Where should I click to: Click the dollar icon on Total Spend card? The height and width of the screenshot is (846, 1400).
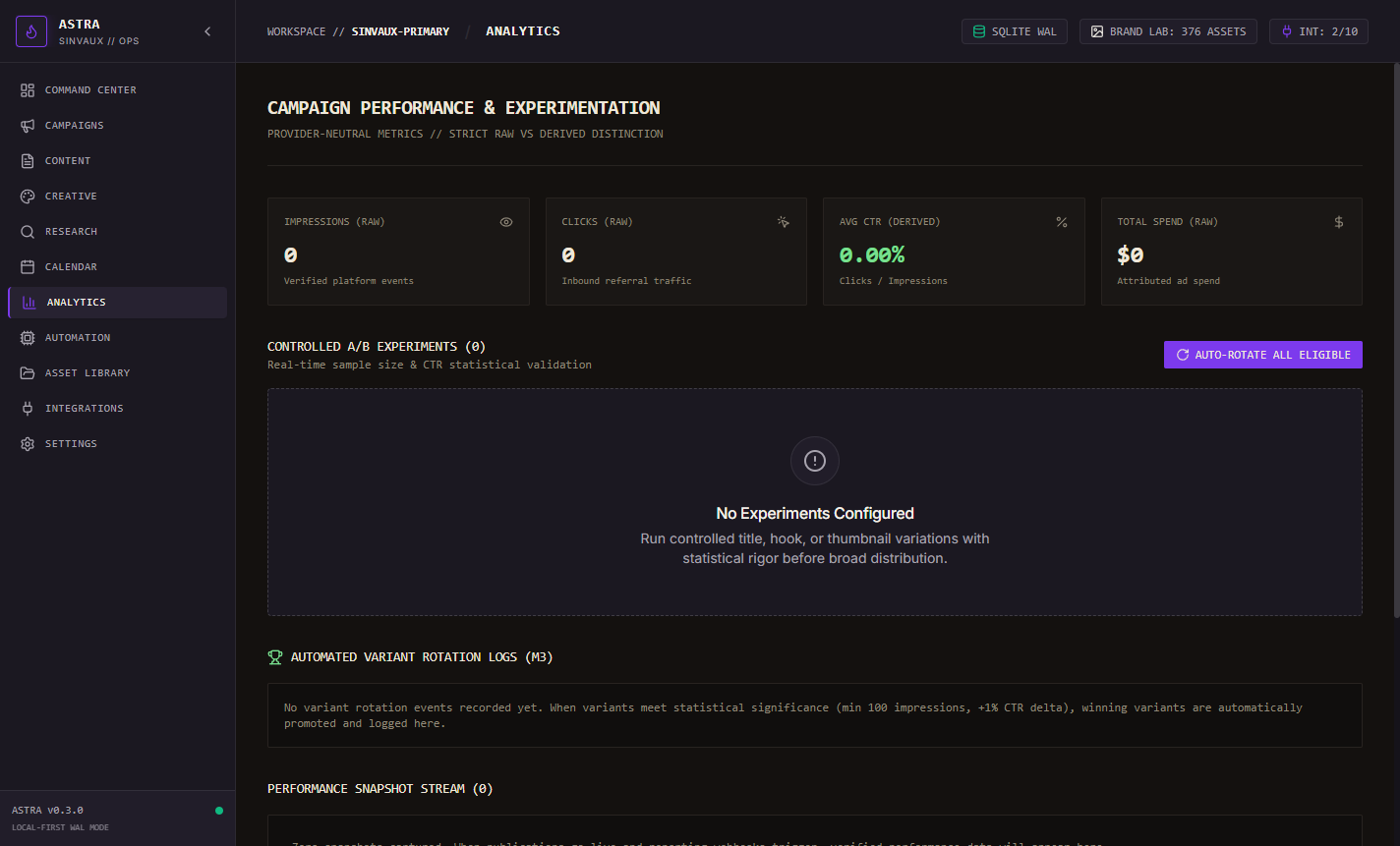click(x=1338, y=222)
